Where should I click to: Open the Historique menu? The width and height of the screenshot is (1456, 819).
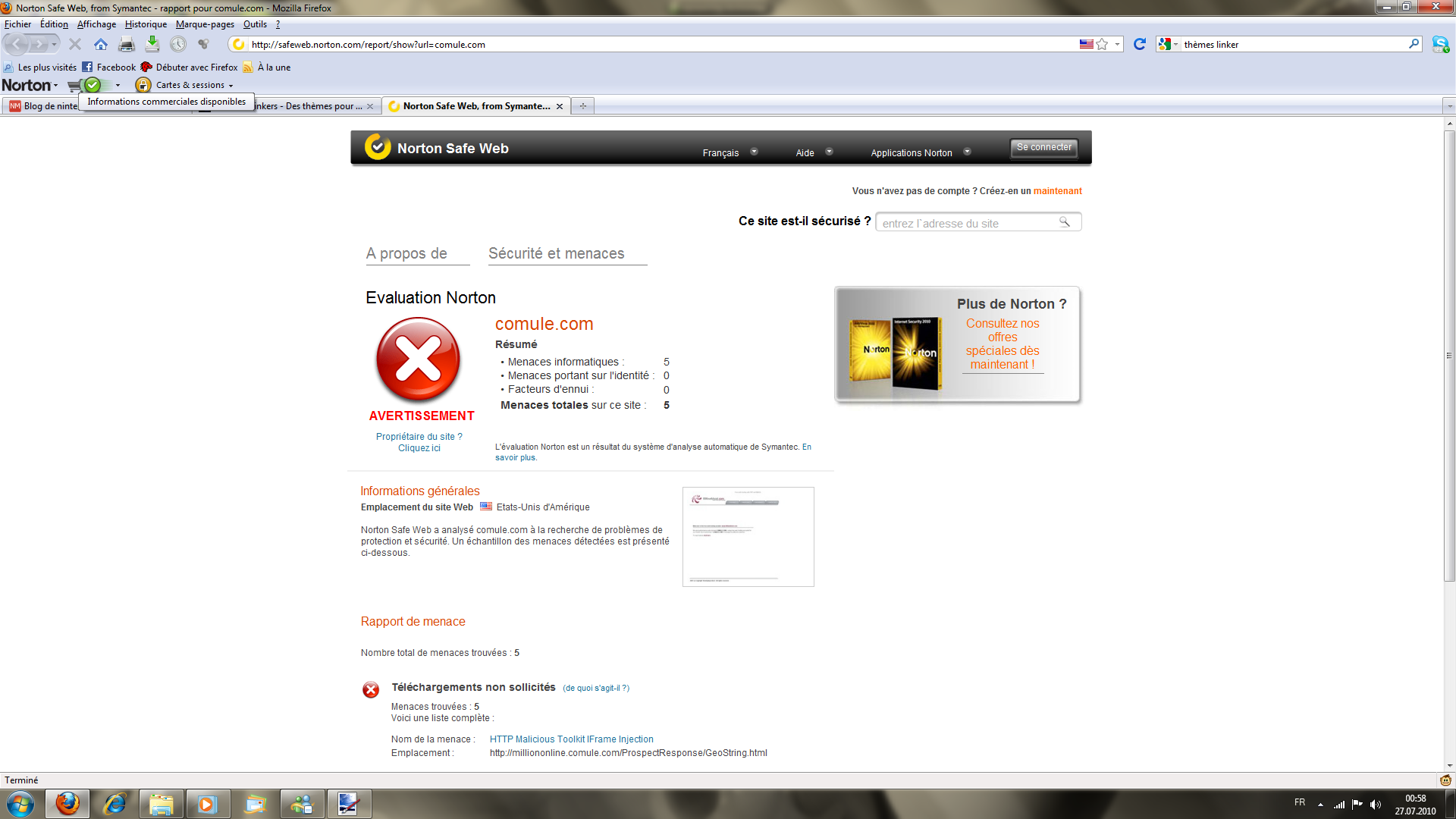pos(146,24)
